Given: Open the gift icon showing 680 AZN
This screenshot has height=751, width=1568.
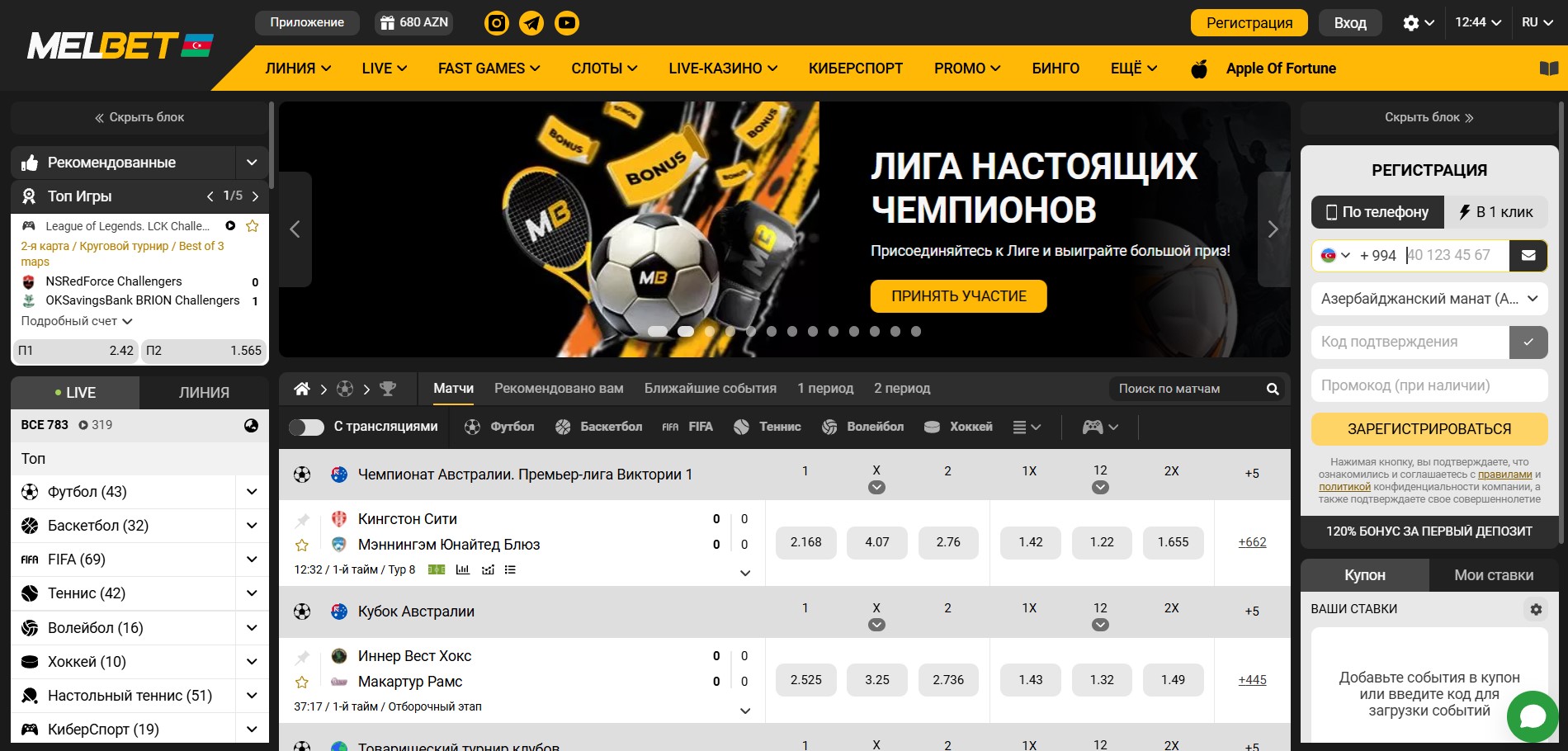Looking at the screenshot, I should pyautogui.click(x=388, y=22).
